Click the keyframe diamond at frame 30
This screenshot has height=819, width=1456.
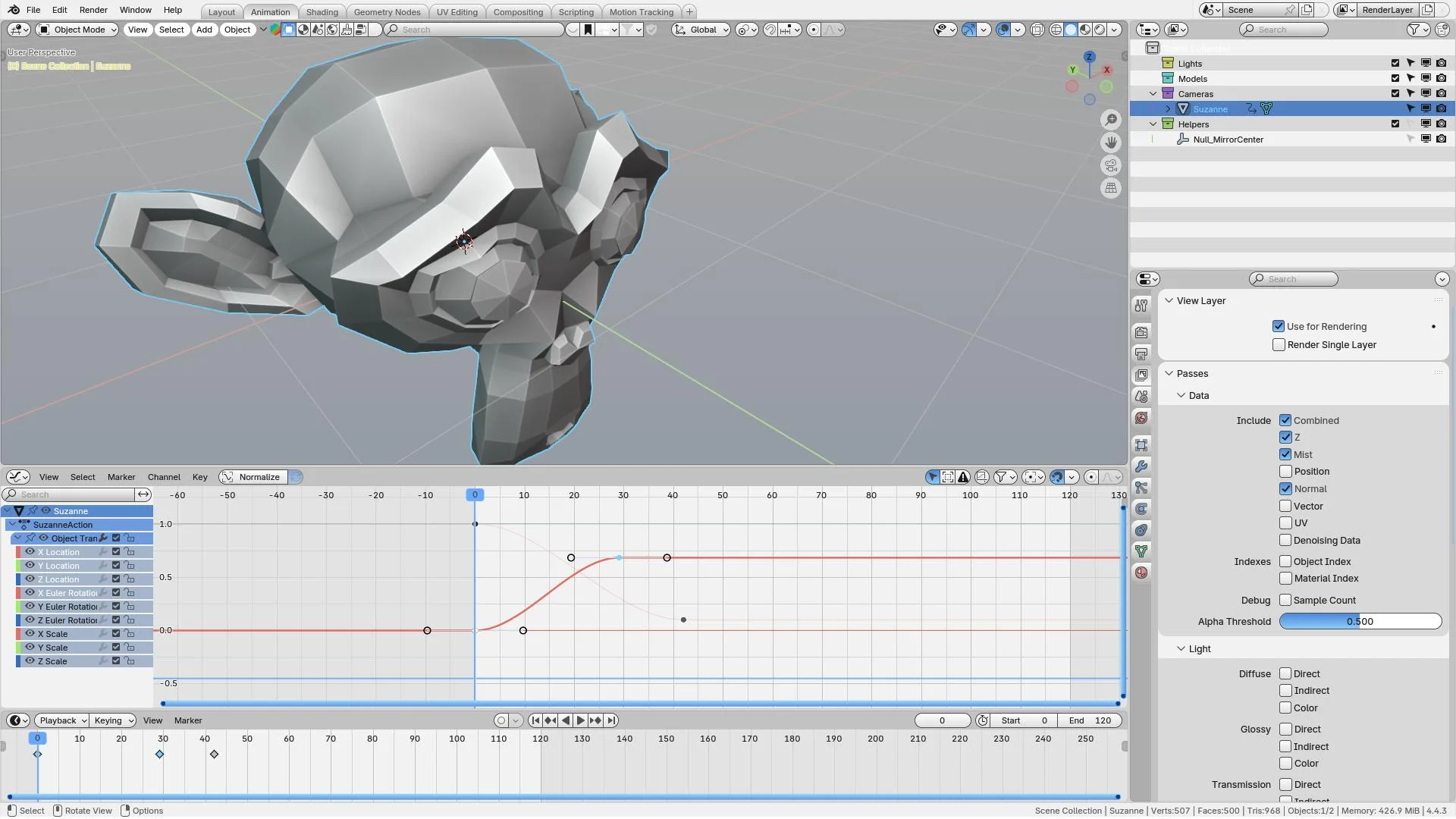coord(159,755)
